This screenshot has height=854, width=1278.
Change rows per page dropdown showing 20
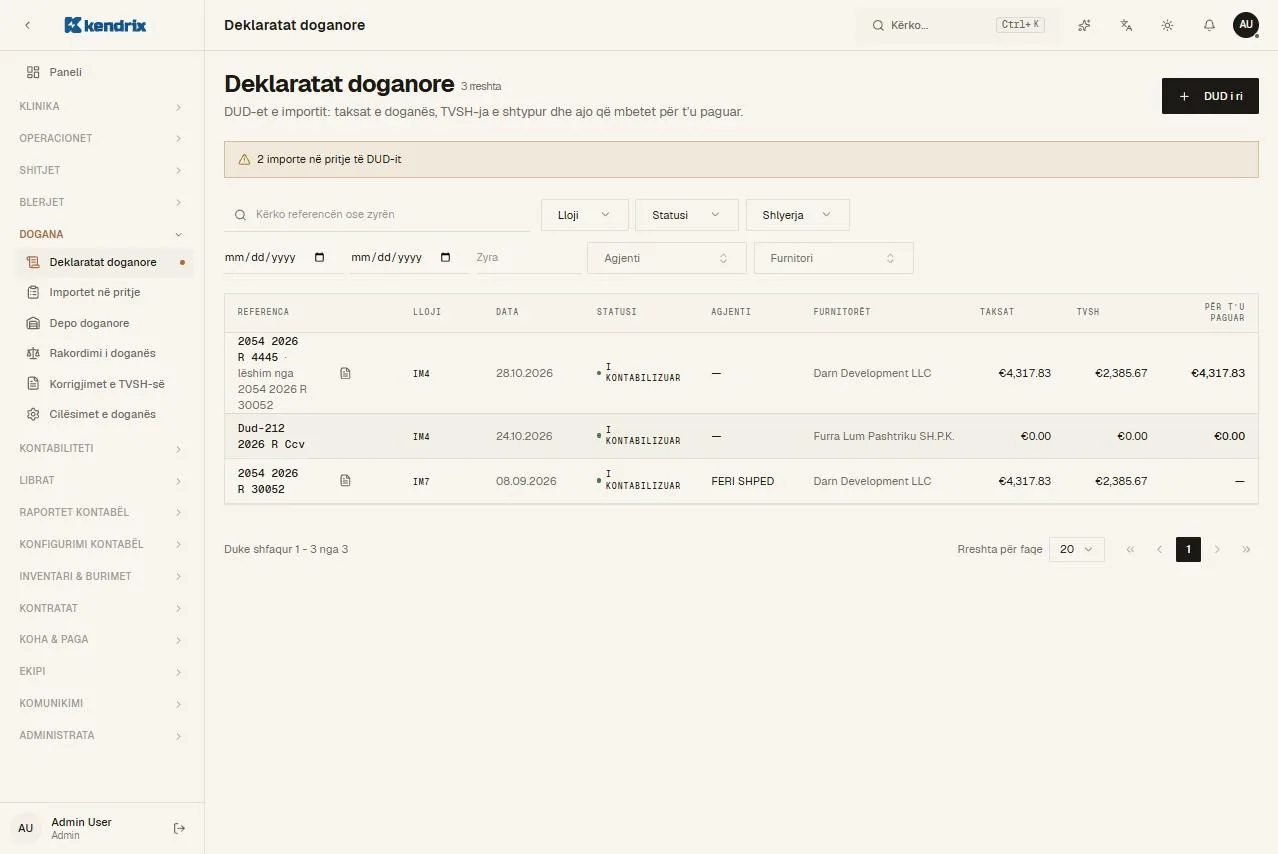click(x=1077, y=549)
